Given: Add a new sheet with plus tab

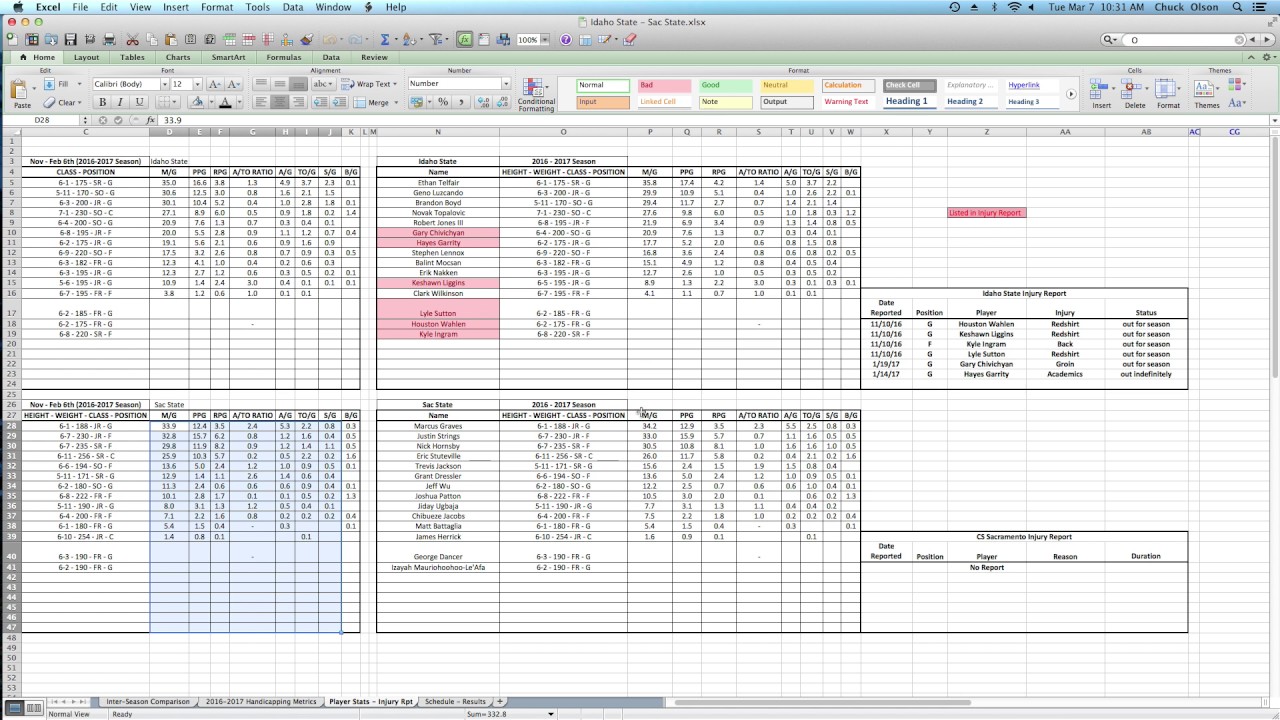Looking at the screenshot, I should click(500, 702).
